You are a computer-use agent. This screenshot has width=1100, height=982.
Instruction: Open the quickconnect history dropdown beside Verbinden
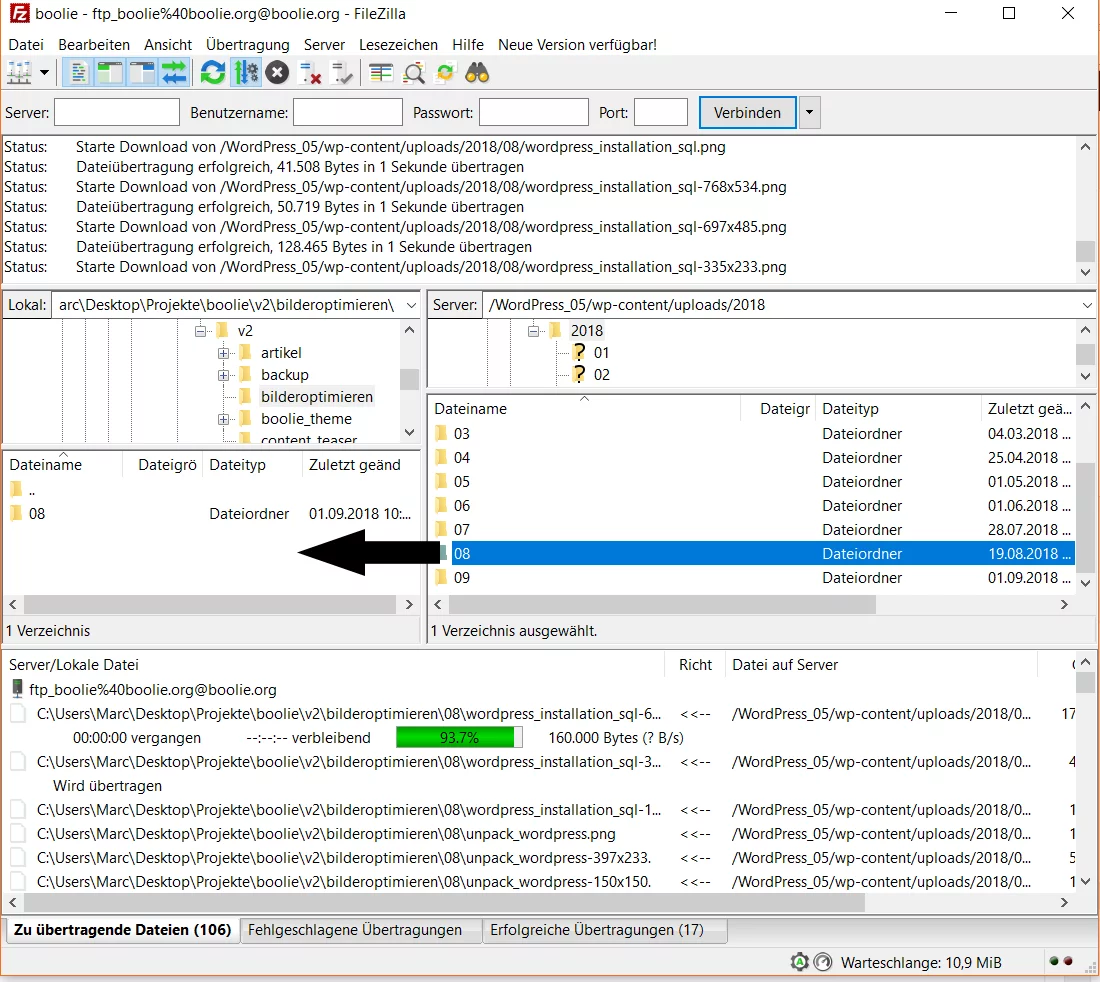coord(809,112)
